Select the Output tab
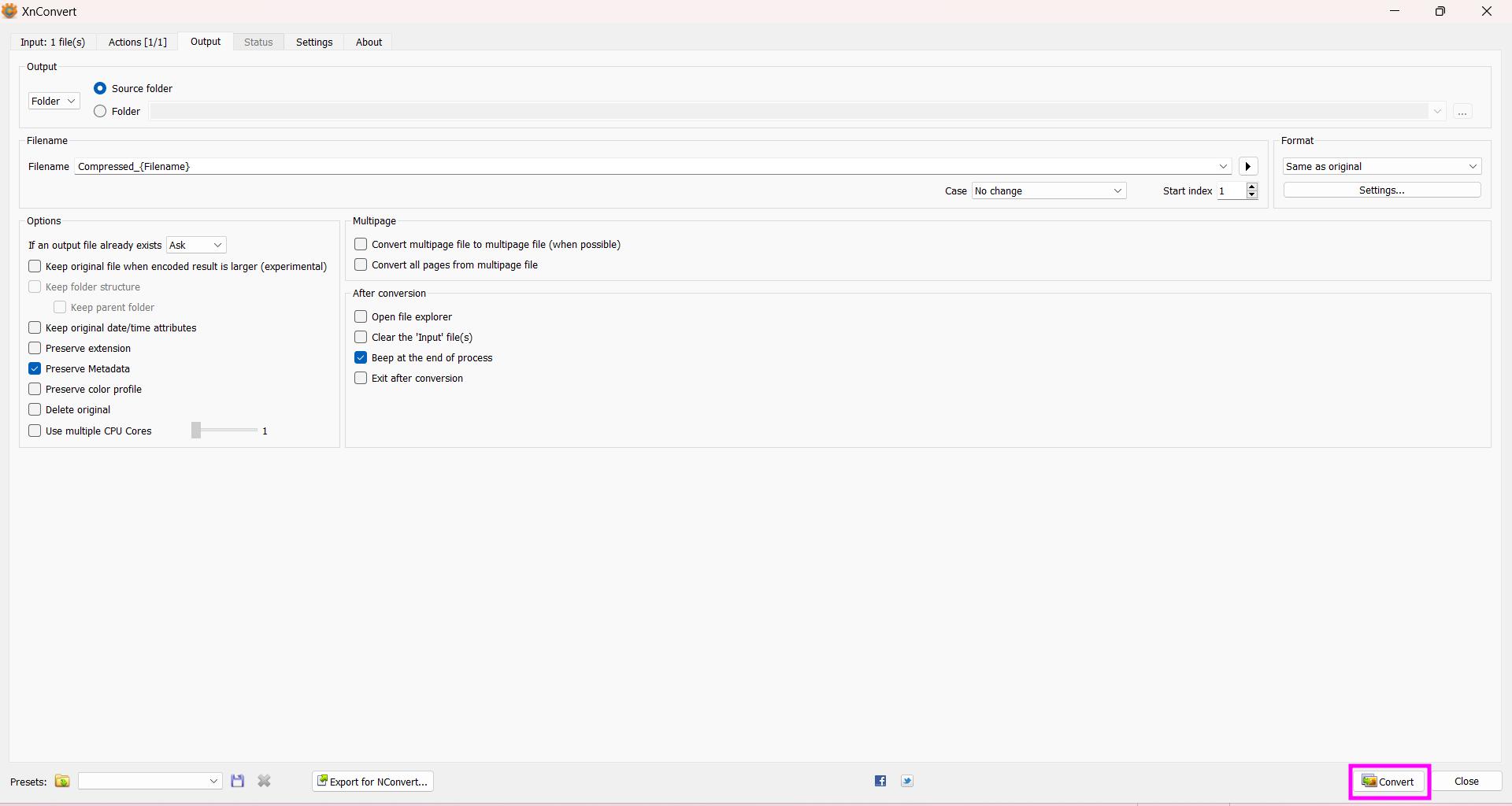Image resolution: width=1512 pixels, height=806 pixels. click(206, 42)
